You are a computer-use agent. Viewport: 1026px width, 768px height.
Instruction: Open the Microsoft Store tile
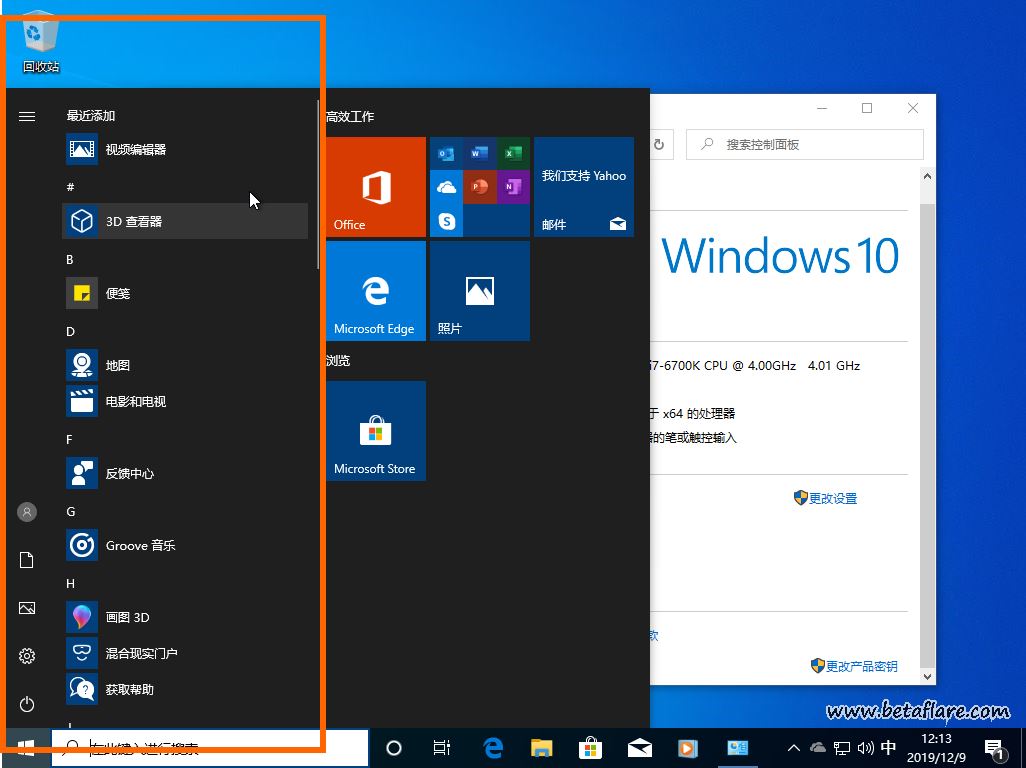tap(376, 431)
